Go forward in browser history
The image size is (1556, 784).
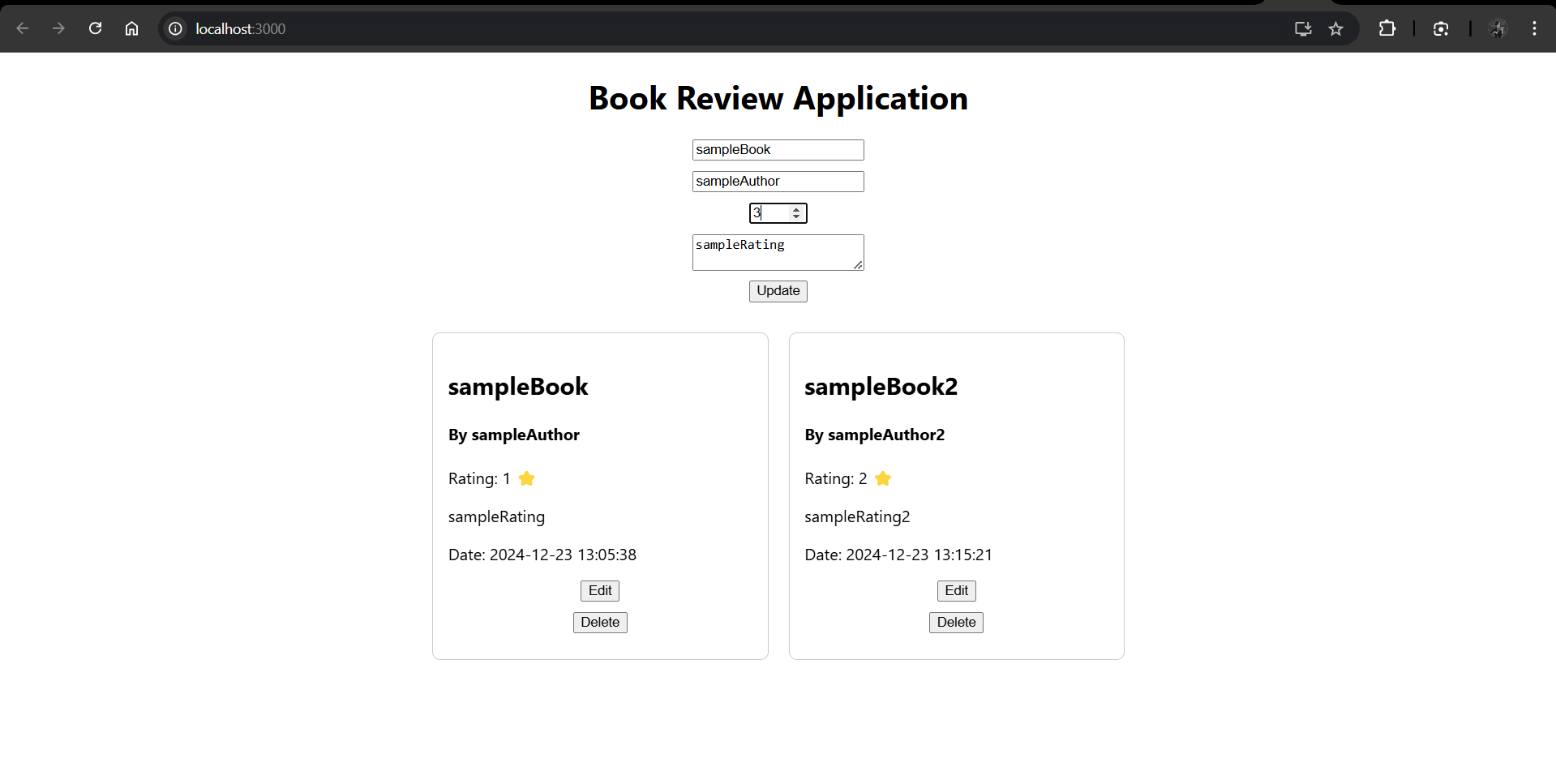pyautogui.click(x=58, y=28)
